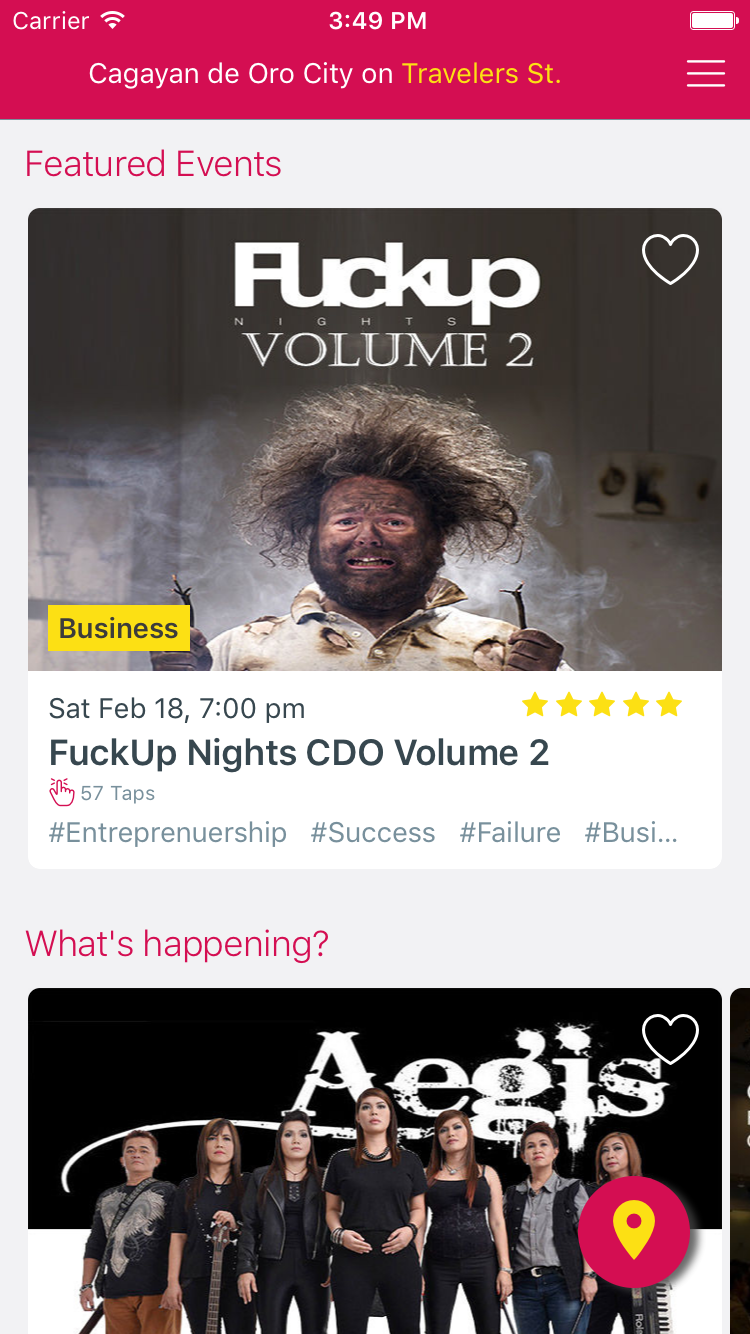The height and width of the screenshot is (1334, 750).
Task: Change location via Travelers St. link
Action: pyautogui.click(x=481, y=74)
